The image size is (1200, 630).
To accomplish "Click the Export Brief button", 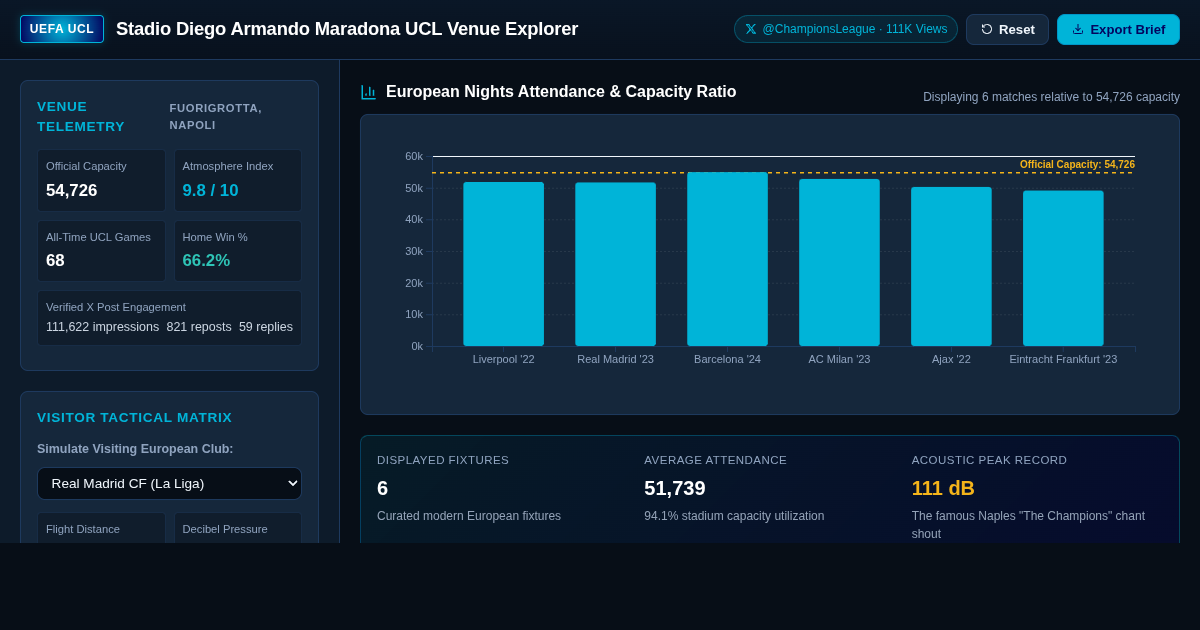I will click(x=1118, y=29).
